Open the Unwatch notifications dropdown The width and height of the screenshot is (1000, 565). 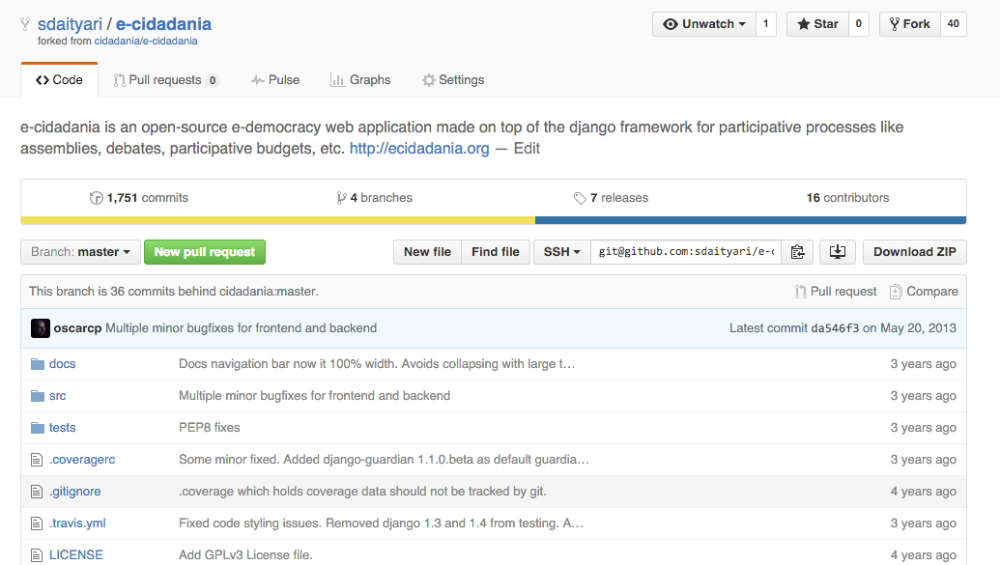[x=704, y=24]
